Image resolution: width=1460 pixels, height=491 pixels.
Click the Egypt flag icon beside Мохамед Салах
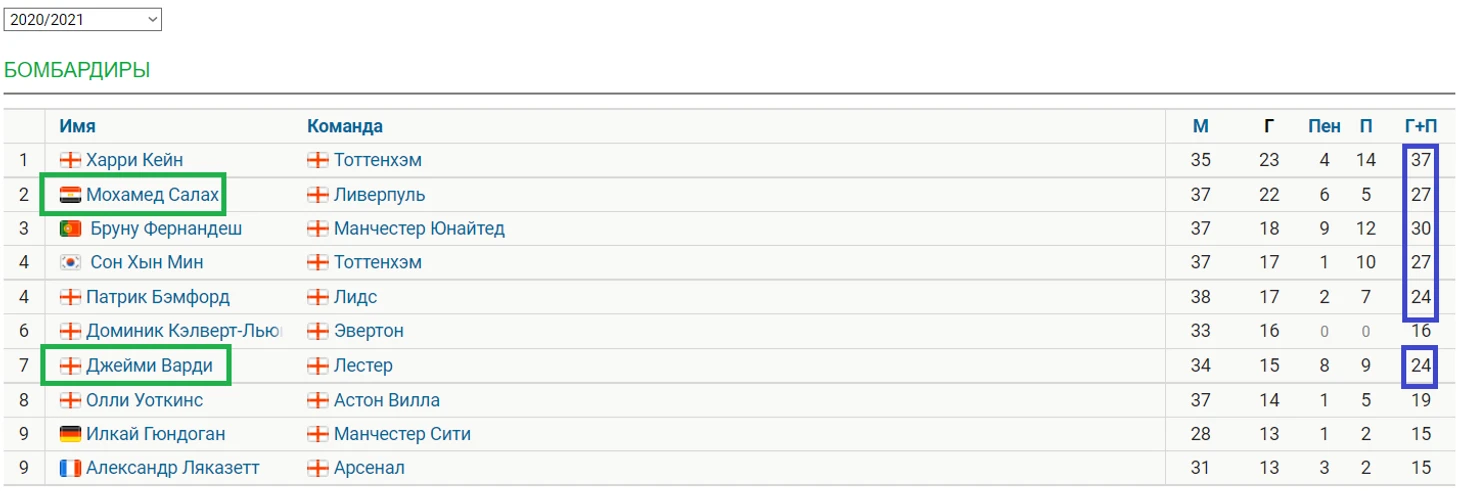(70, 195)
